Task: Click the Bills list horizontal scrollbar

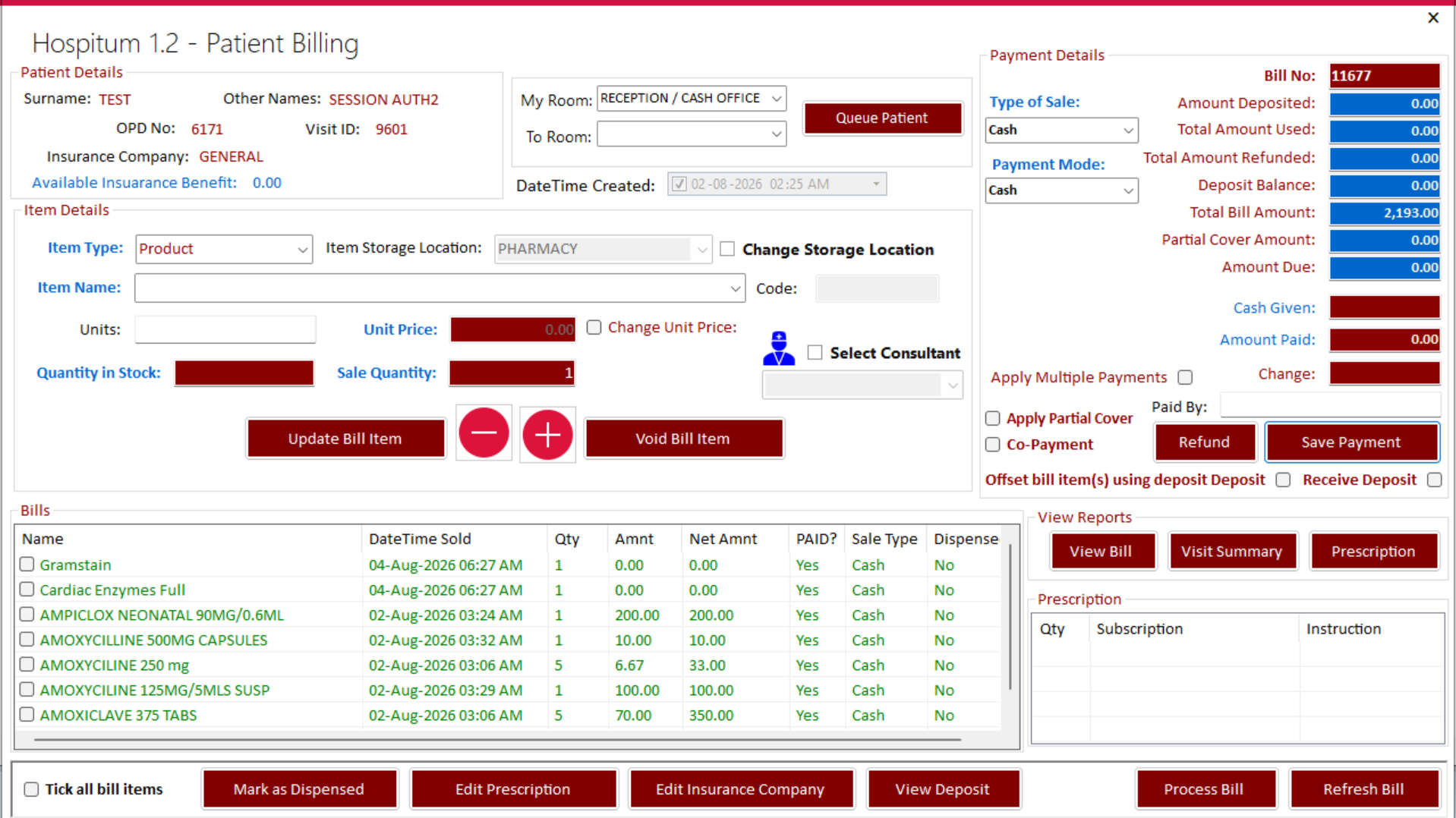Action: tap(497, 739)
